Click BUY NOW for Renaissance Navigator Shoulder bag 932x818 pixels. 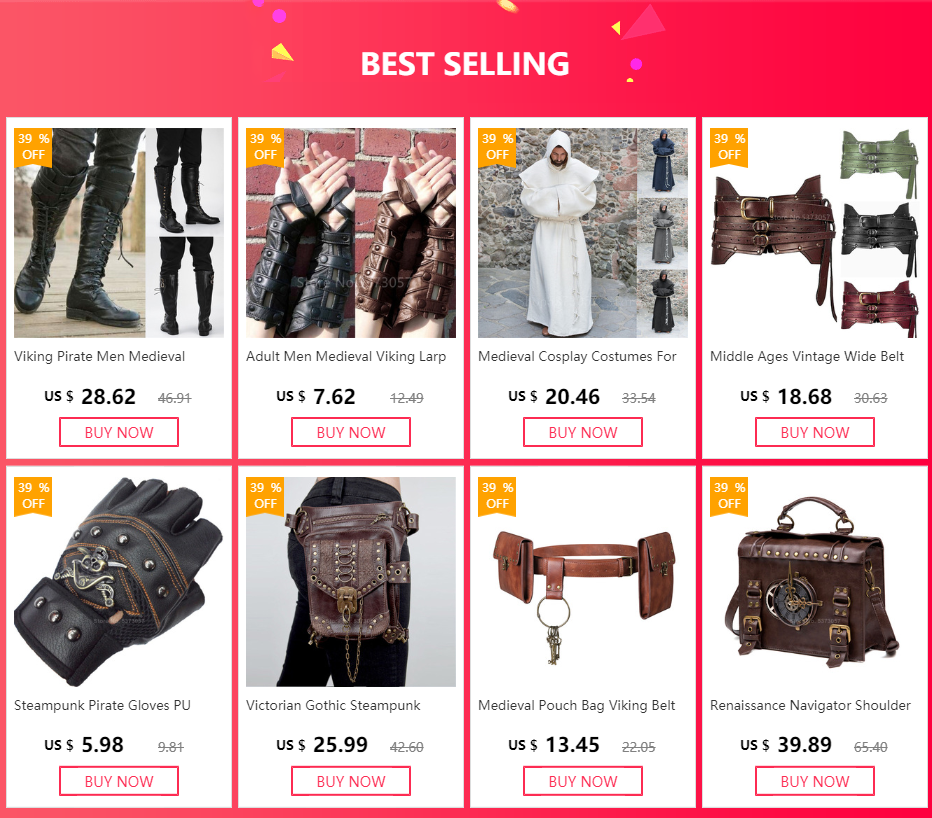tap(815, 781)
